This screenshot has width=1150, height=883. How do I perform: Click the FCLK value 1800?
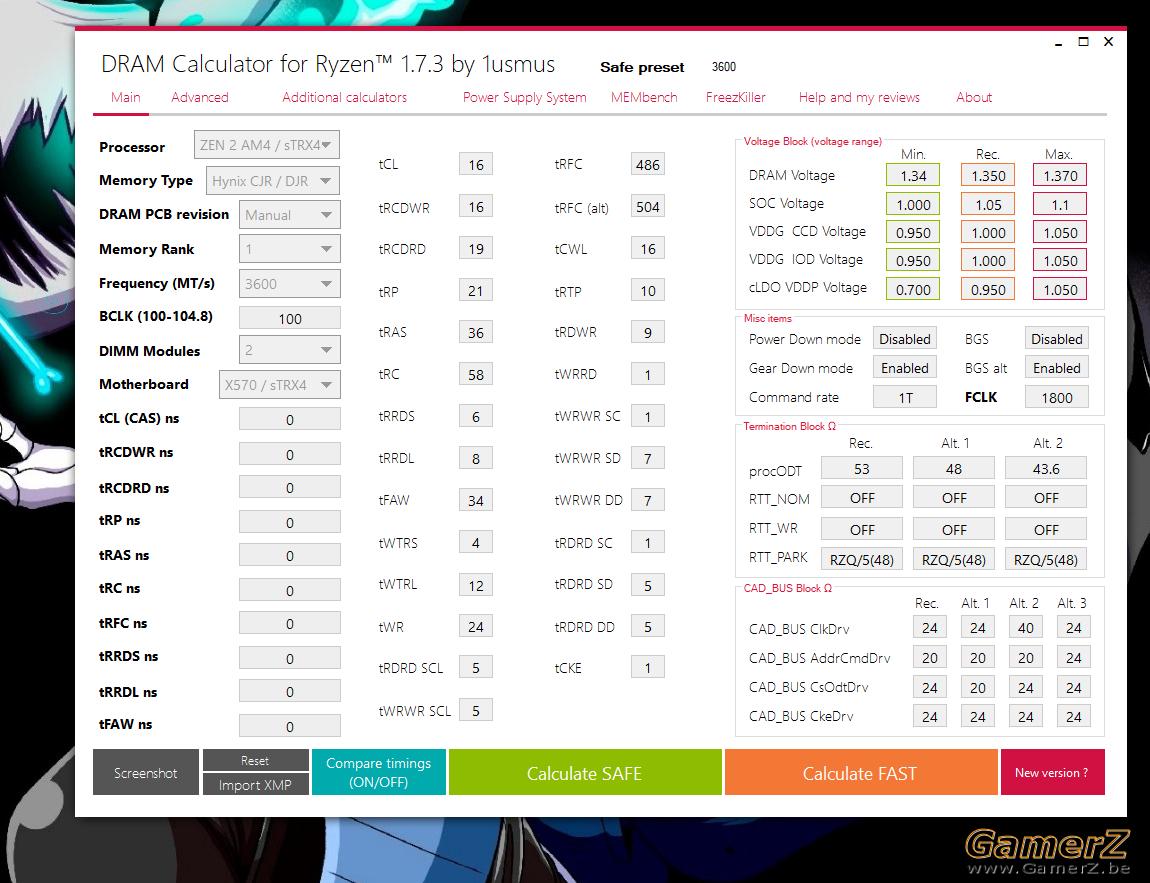click(1057, 397)
